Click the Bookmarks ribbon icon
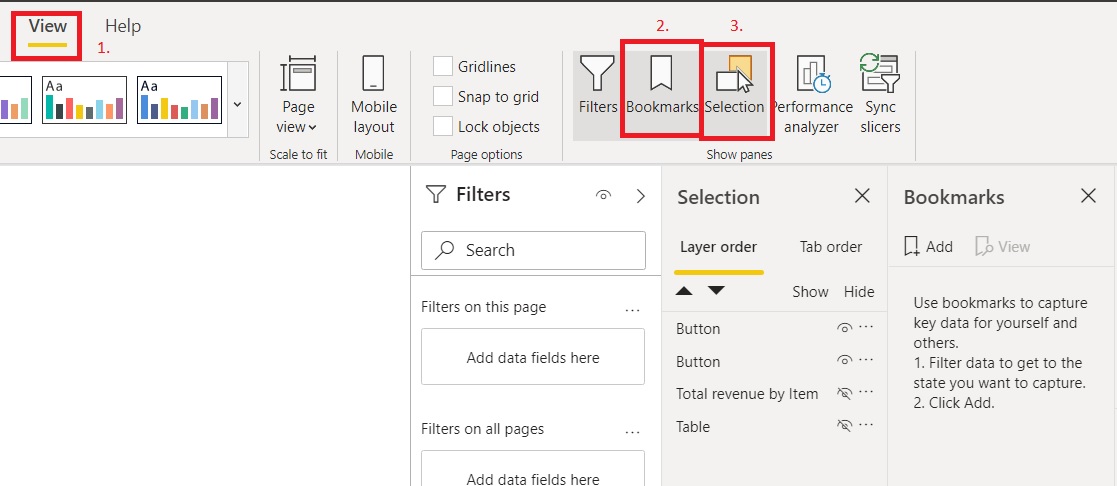Screen dimensions: 1117x486 [661, 91]
